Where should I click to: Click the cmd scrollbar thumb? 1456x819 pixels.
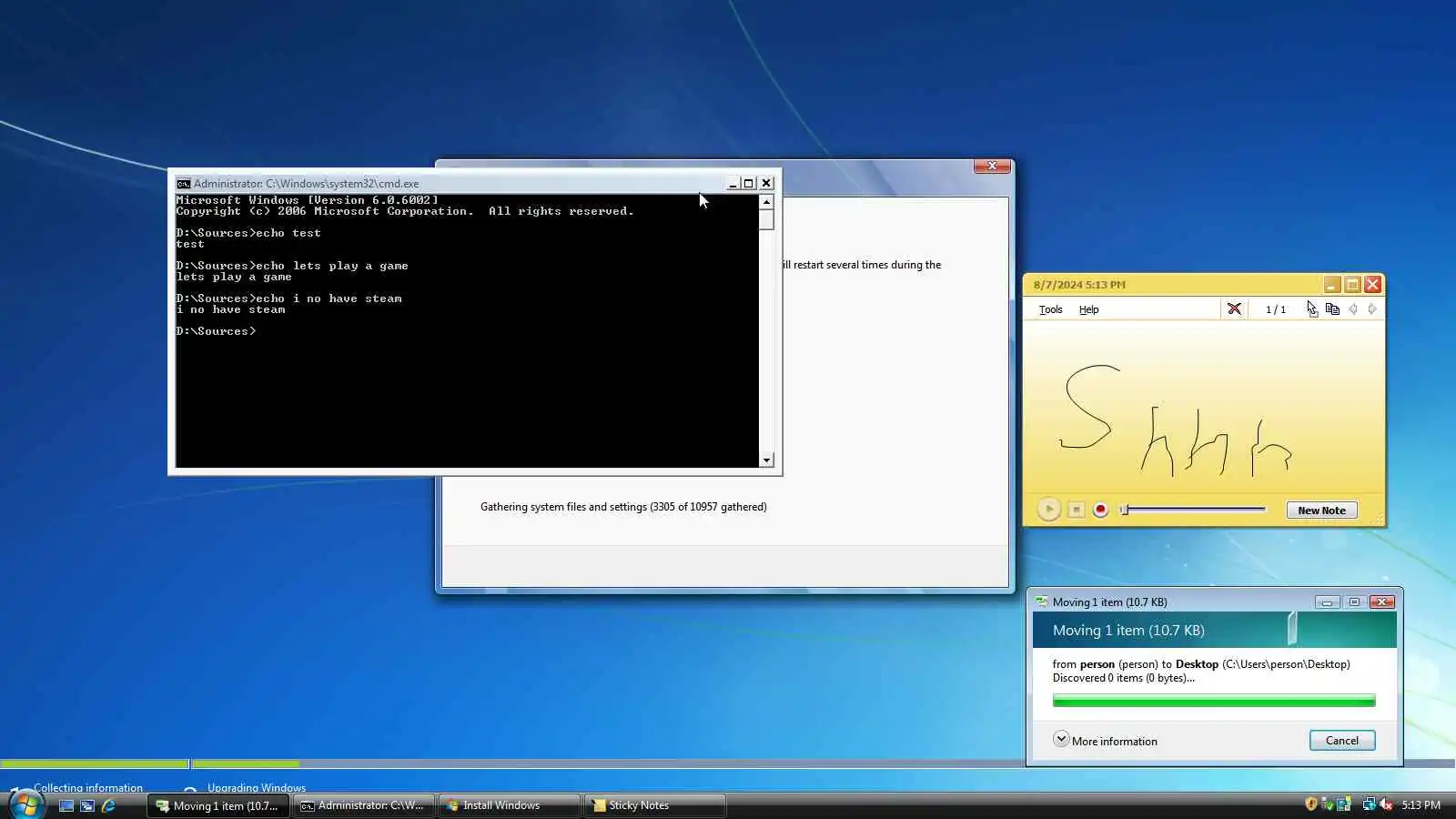pyautogui.click(x=766, y=219)
